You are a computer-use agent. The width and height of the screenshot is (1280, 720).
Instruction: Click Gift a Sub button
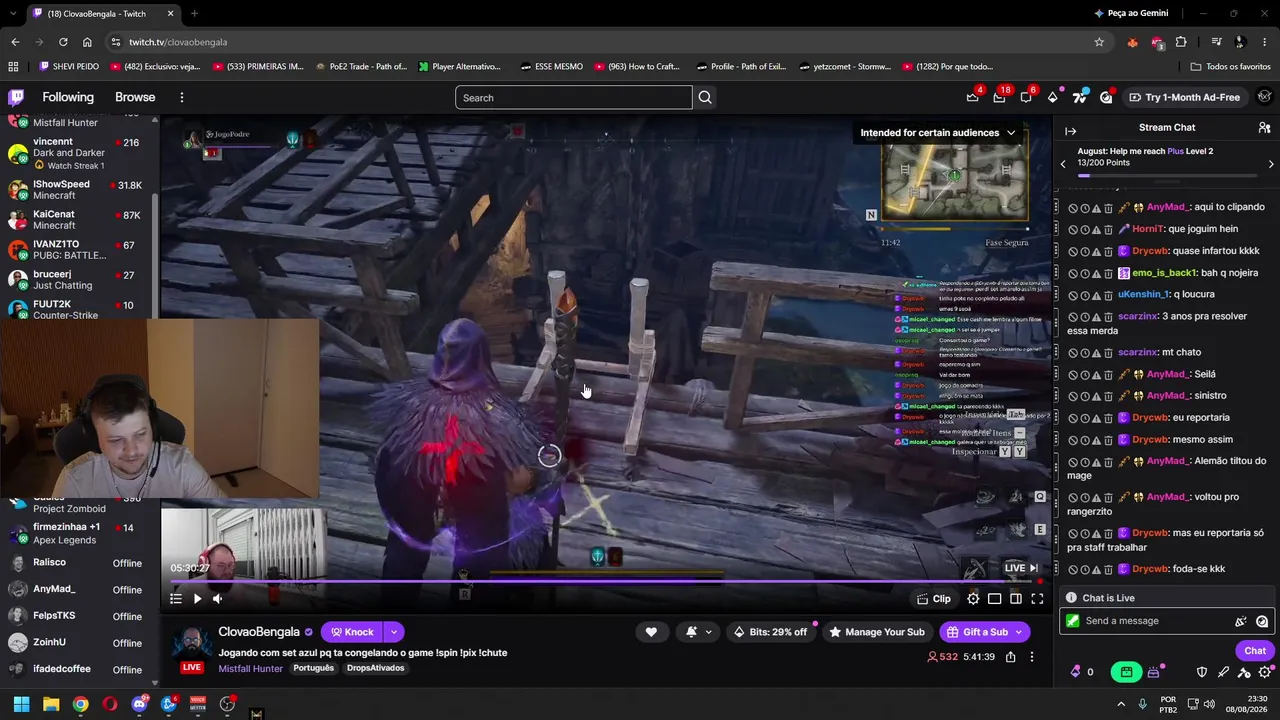(x=985, y=632)
